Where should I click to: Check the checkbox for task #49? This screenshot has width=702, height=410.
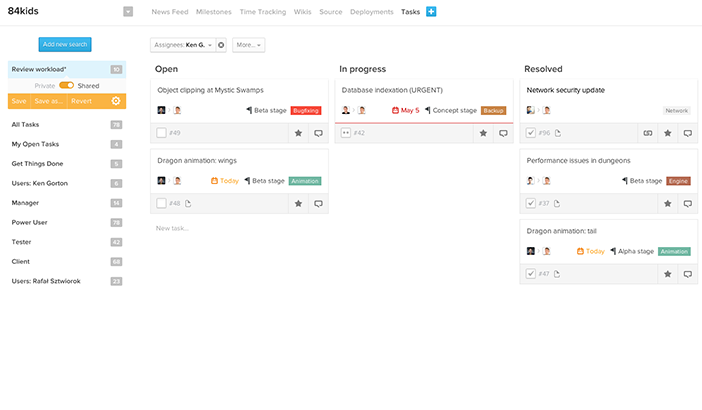pos(161,132)
